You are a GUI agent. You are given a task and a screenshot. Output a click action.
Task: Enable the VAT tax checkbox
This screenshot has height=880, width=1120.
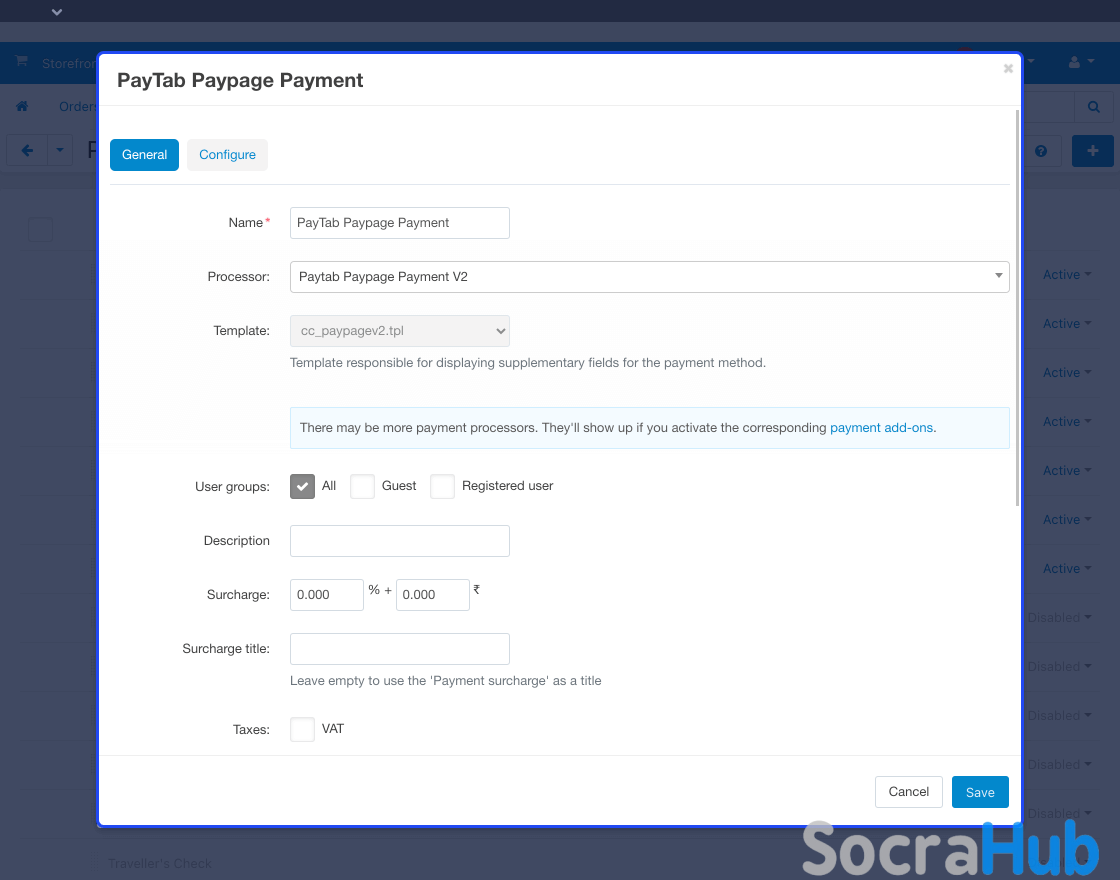(x=302, y=729)
